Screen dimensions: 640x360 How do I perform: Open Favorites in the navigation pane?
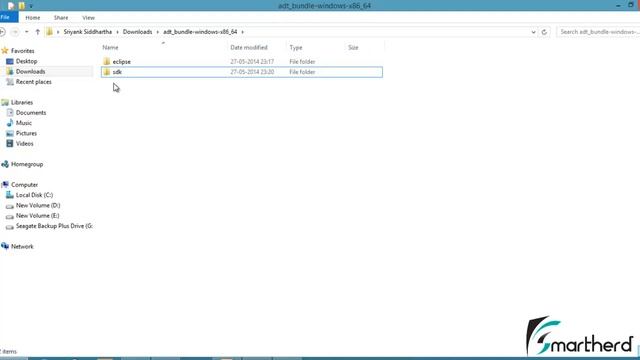22,51
